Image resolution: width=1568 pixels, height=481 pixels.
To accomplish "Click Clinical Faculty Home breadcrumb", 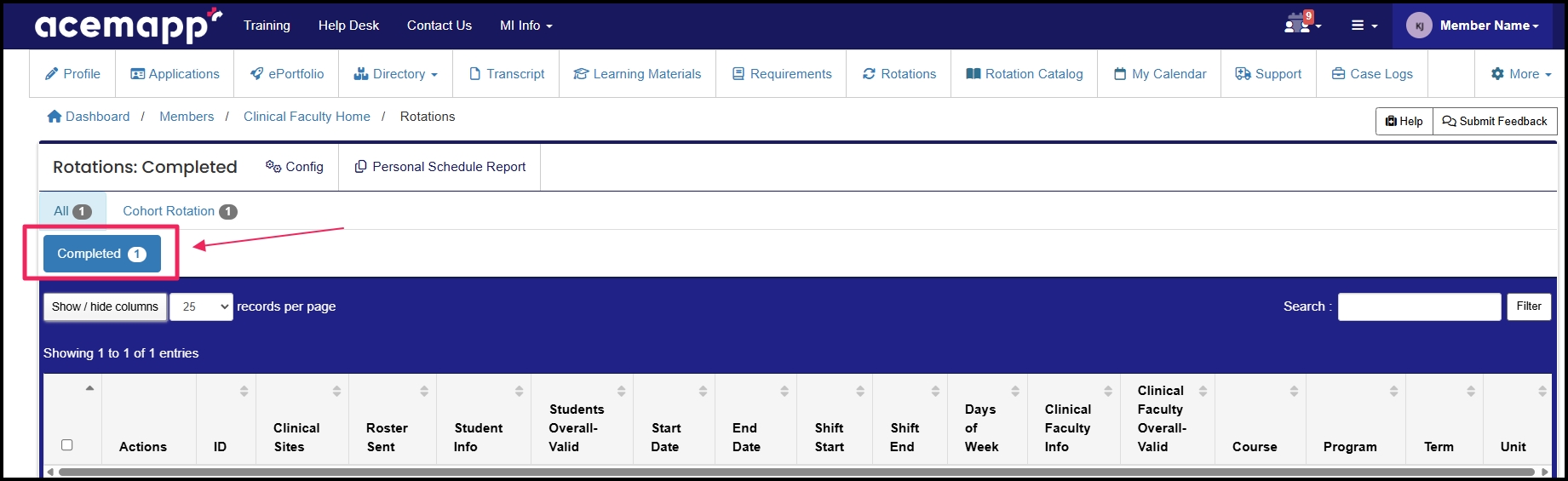I will 307,117.
